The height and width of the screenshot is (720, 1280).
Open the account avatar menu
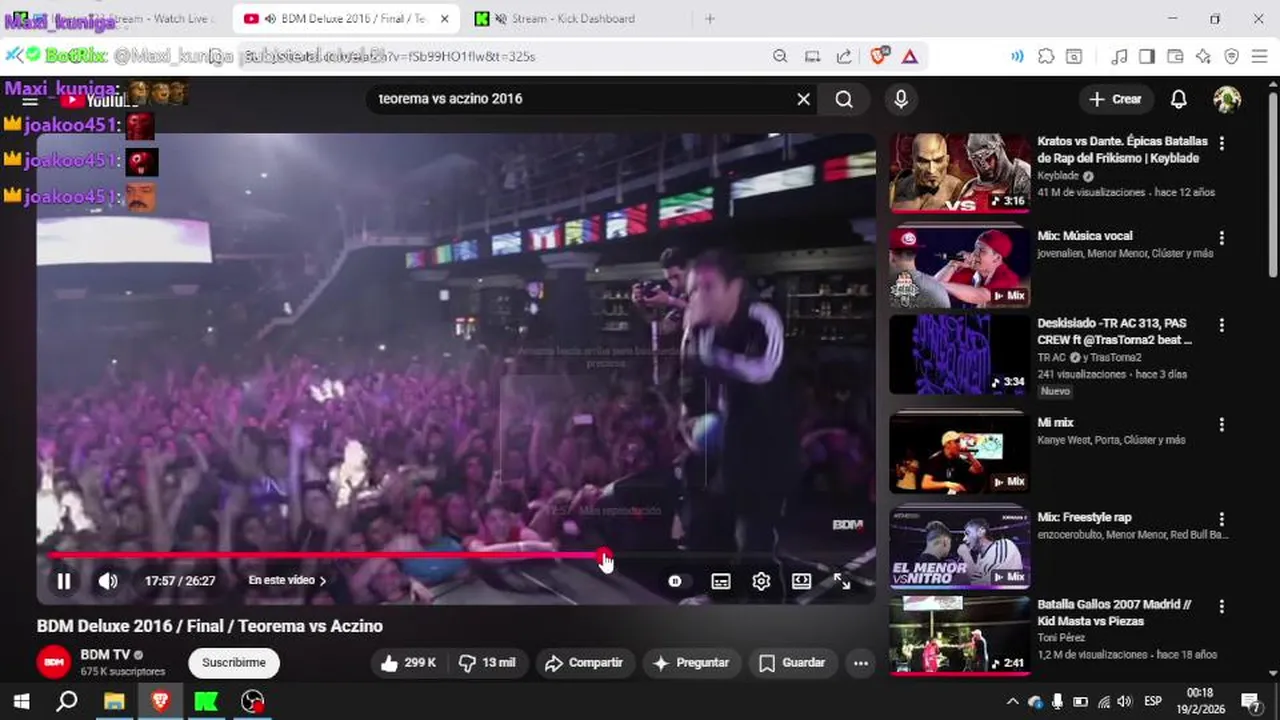tap(1227, 99)
